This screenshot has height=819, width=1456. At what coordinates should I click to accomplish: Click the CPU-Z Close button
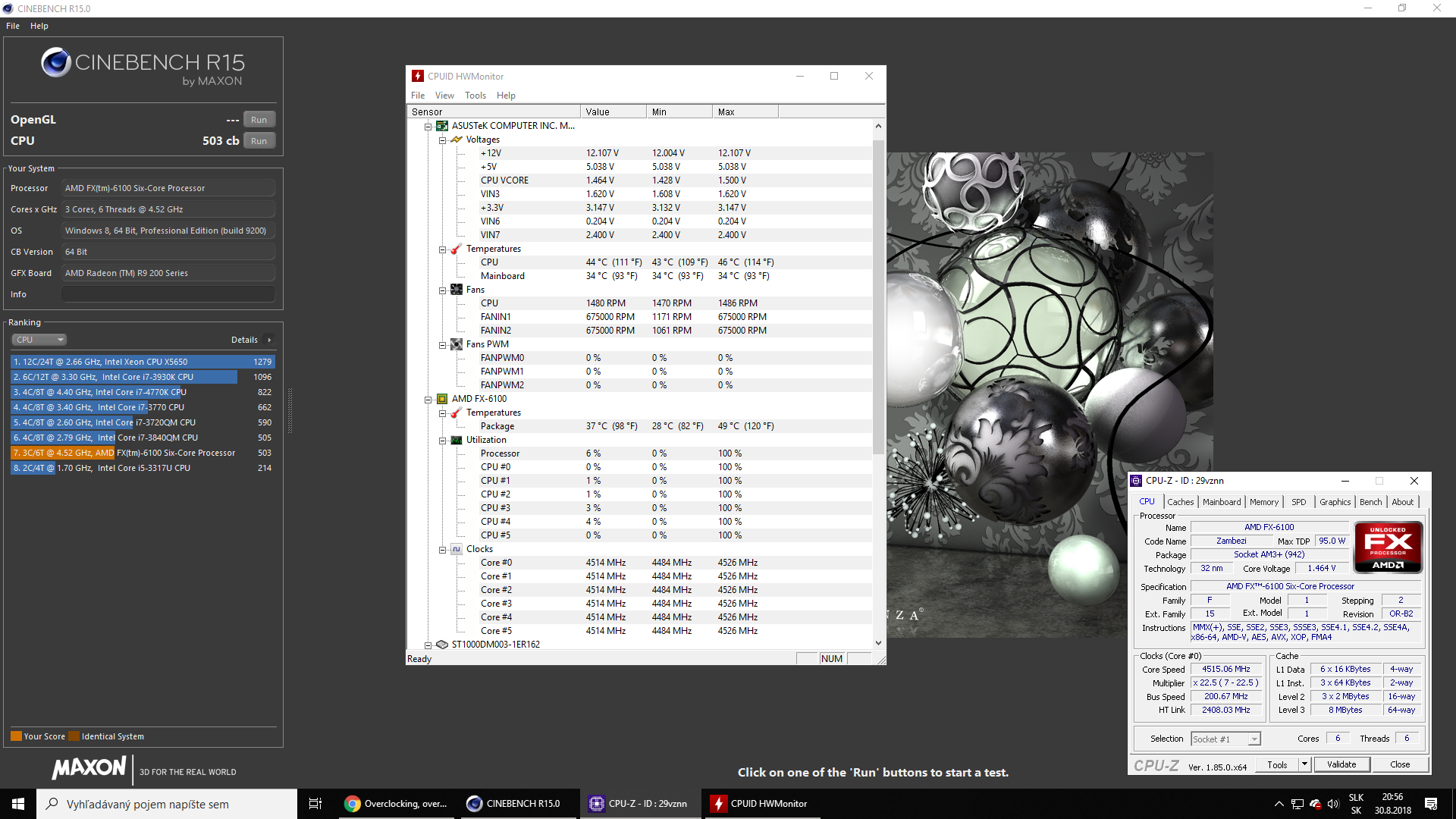point(1400,764)
